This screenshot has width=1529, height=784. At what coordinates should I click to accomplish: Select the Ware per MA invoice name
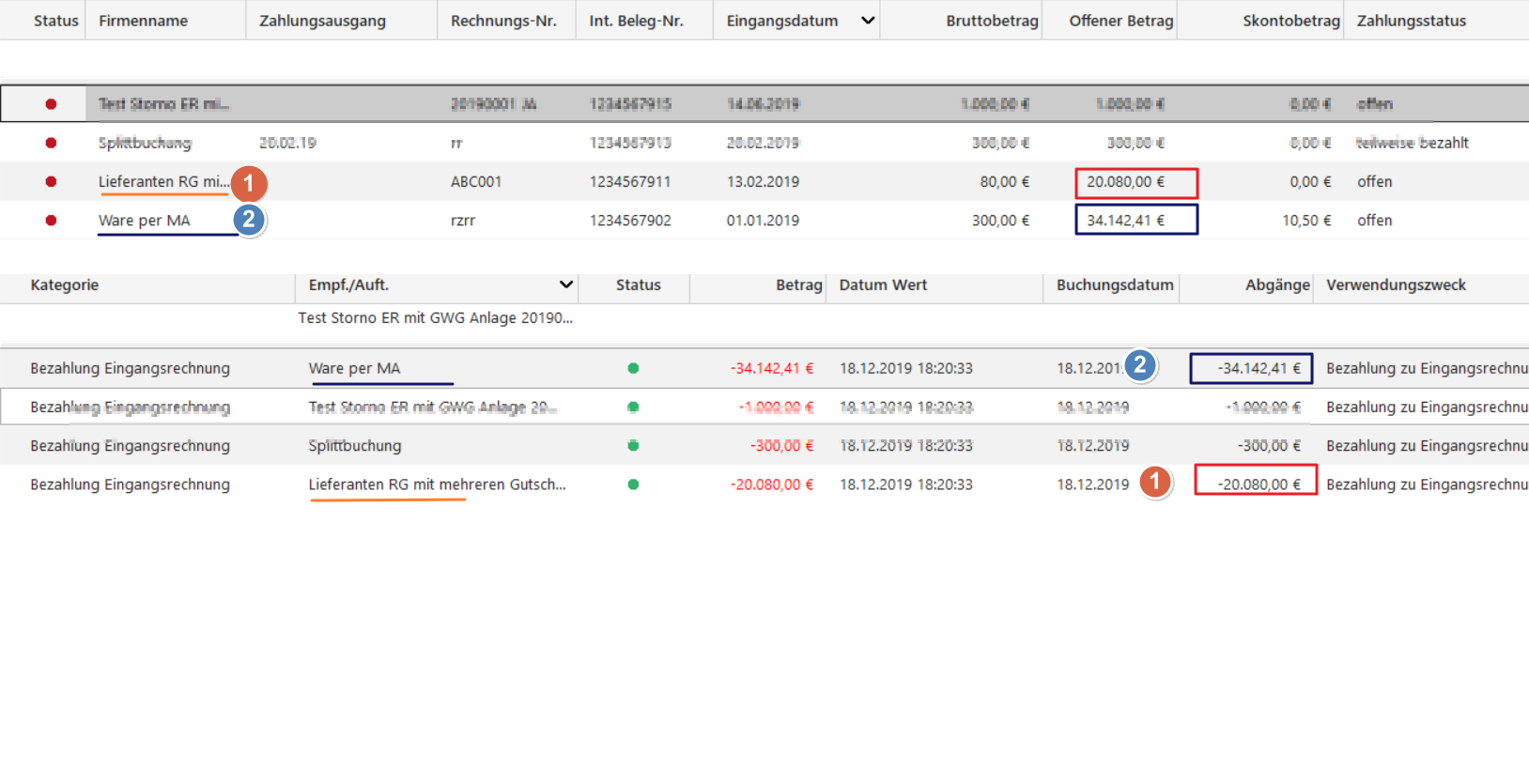144,221
